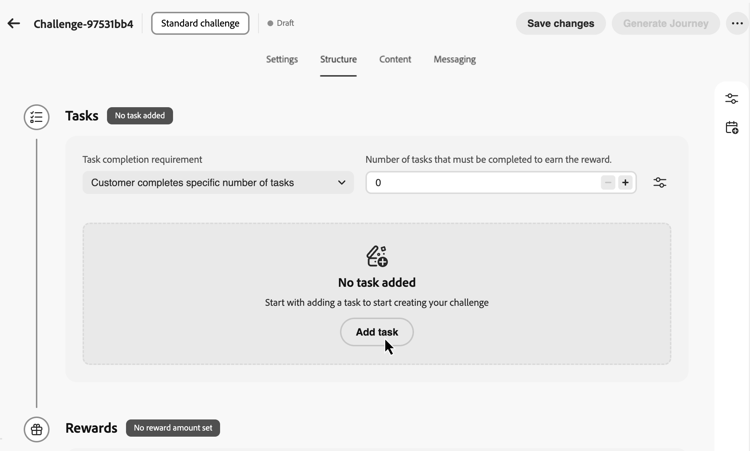Click the Rewards gift circle icon
Viewport: 750px width, 451px height.
click(x=36, y=429)
